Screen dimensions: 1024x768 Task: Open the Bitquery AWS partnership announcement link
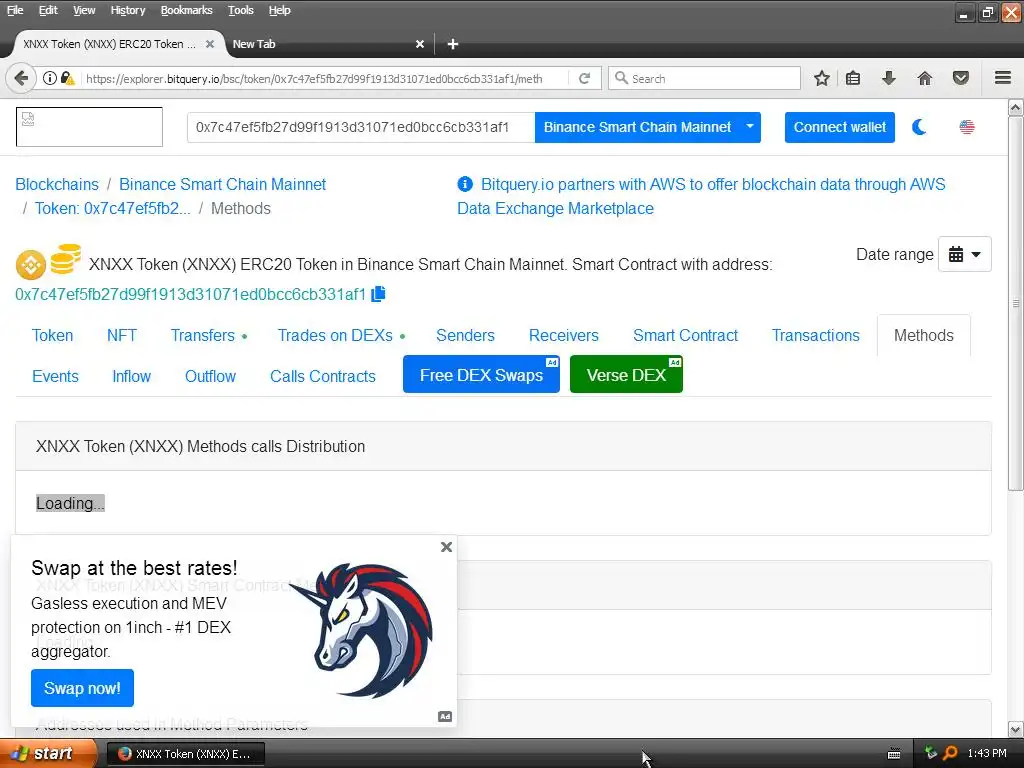[x=701, y=196]
